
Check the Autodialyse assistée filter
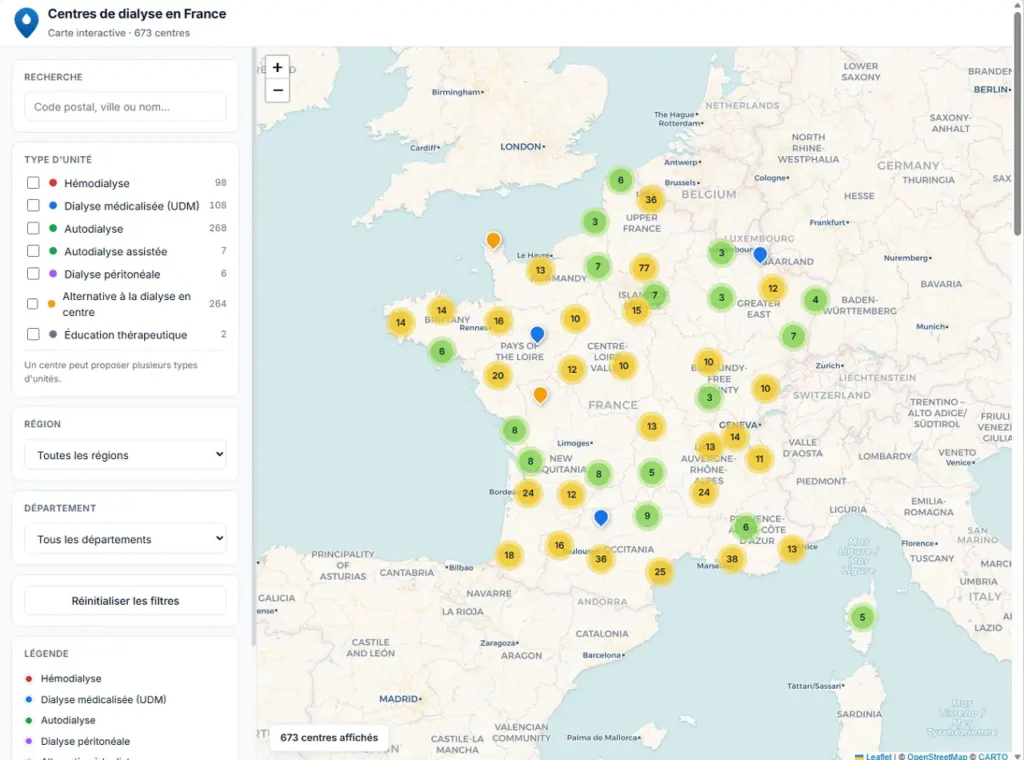click(x=33, y=251)
